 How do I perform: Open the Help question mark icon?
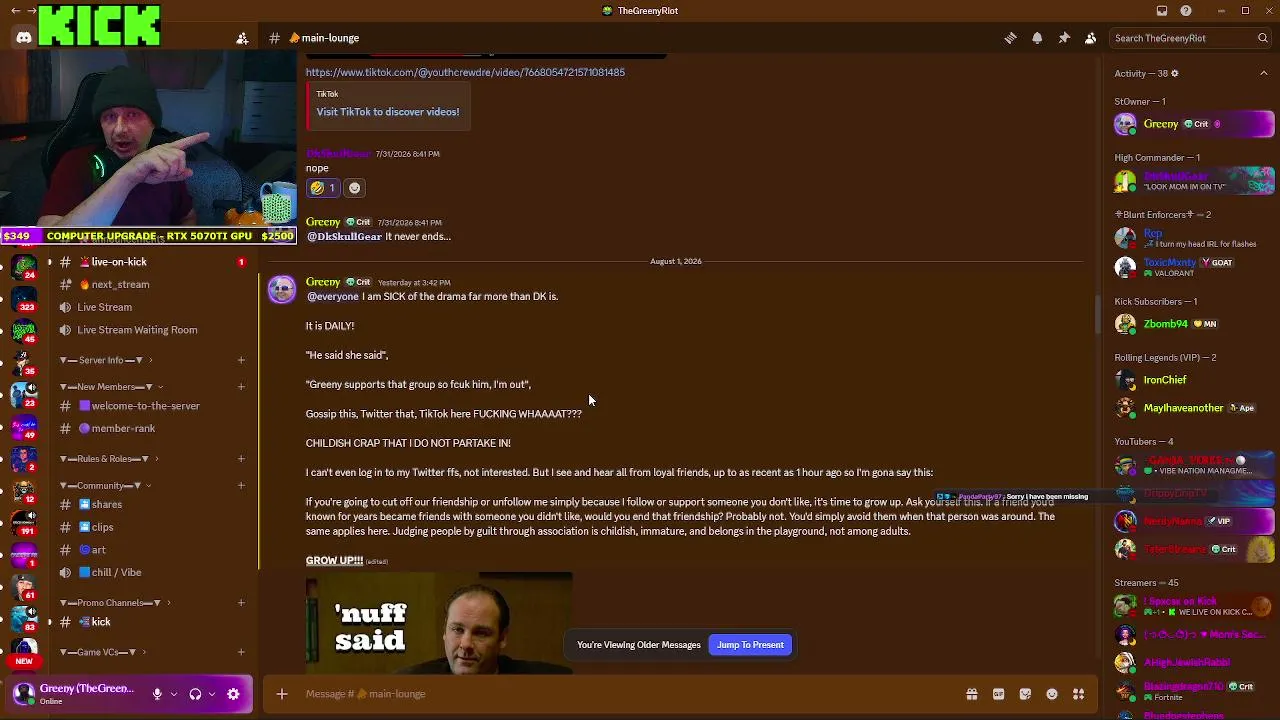(1186, 11)
